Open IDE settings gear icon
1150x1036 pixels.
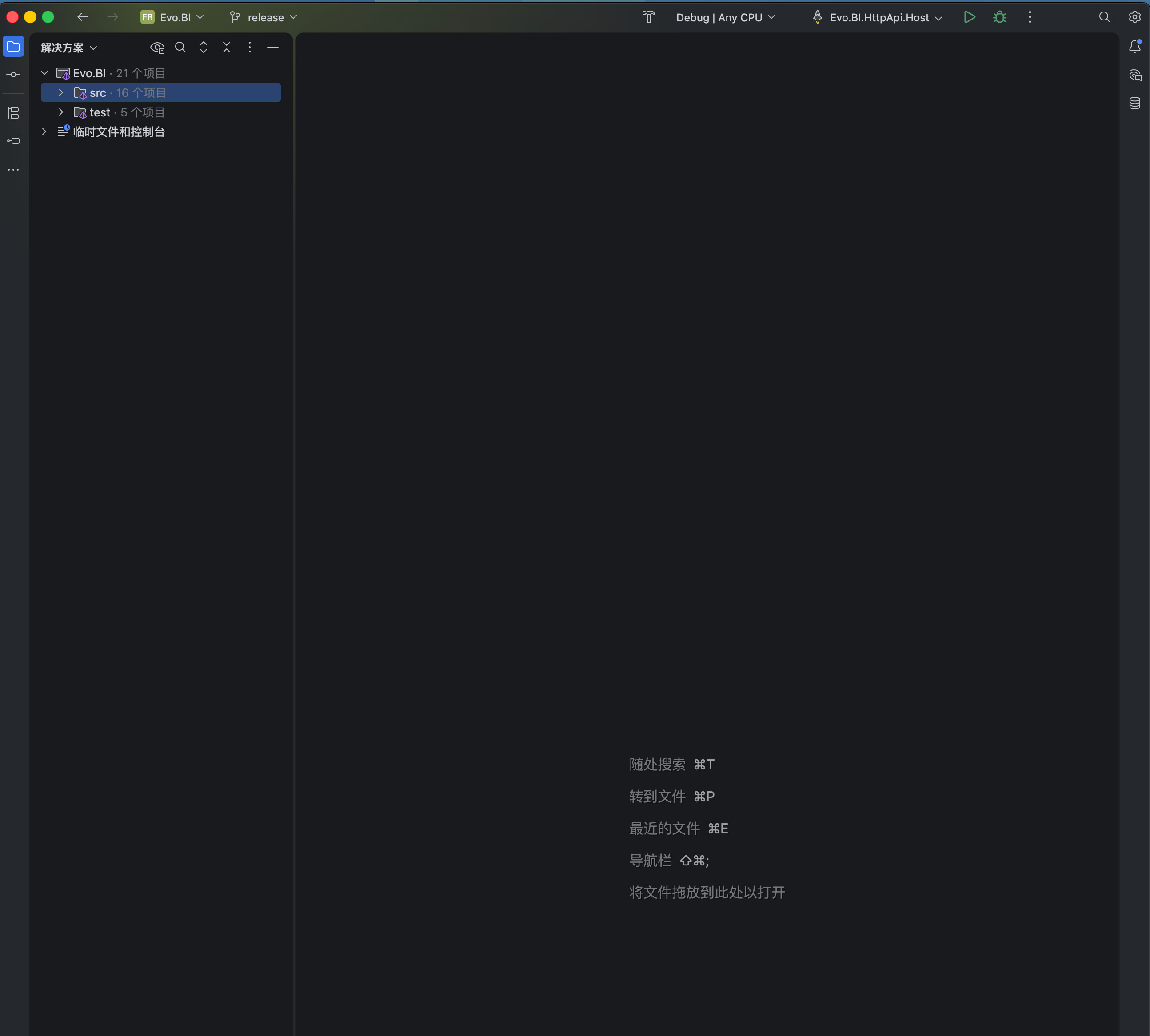point(1134,17)
